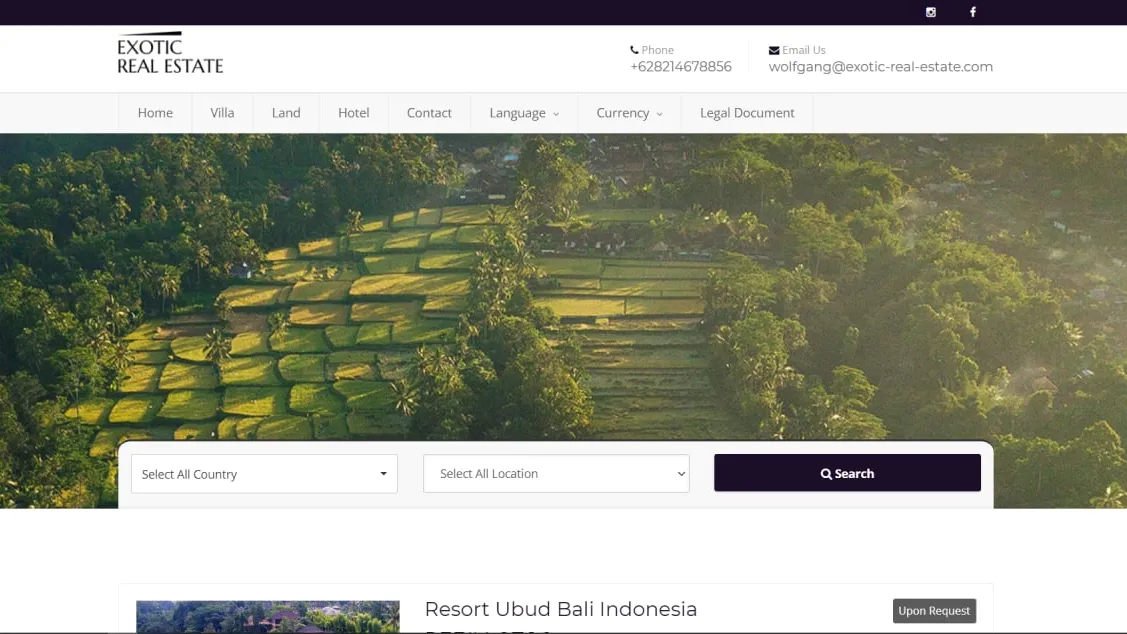Email wolfgang@exotic-real-estate.com link
The image size is (1127, 634).
pos(880,67)
